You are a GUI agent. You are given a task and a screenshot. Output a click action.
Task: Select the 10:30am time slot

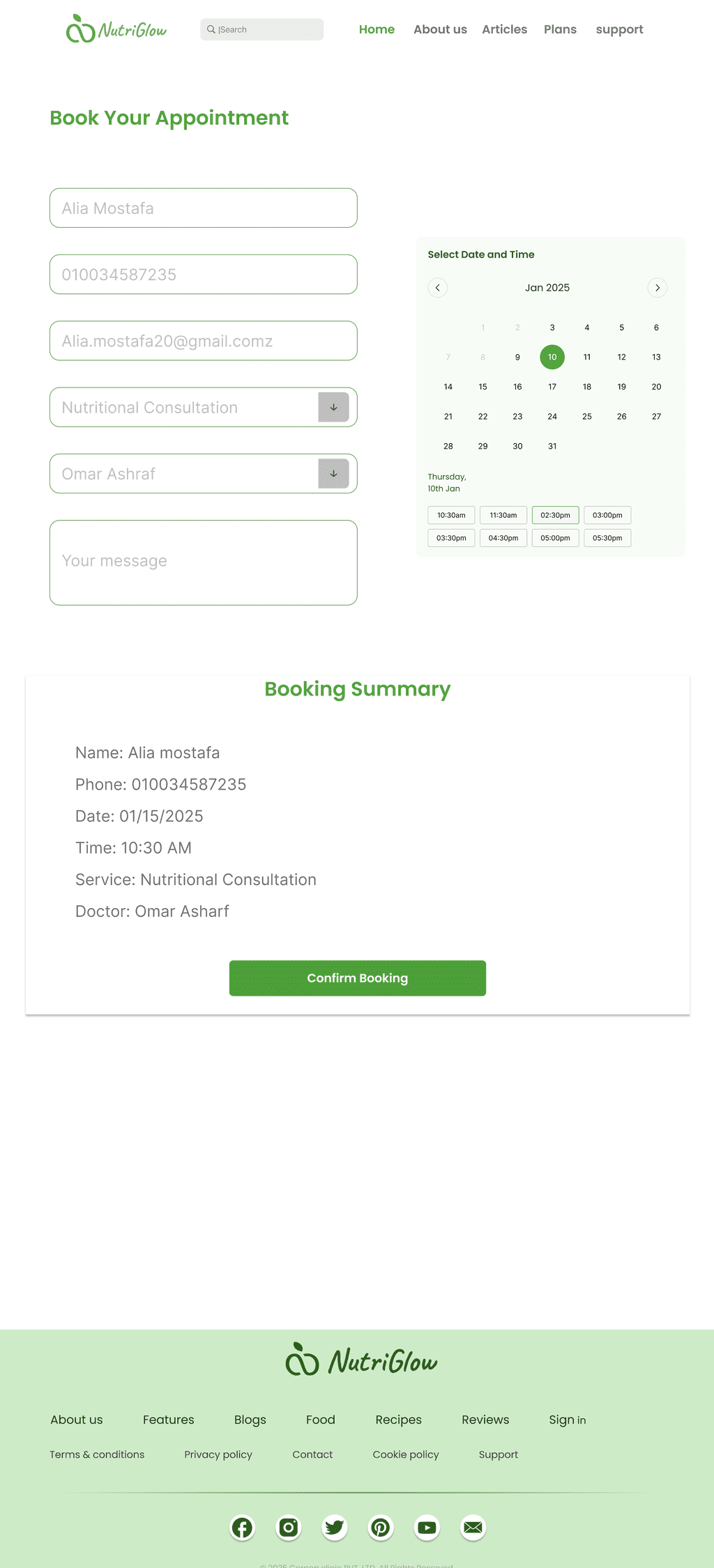pyautogui.click(x=451, y=515)
